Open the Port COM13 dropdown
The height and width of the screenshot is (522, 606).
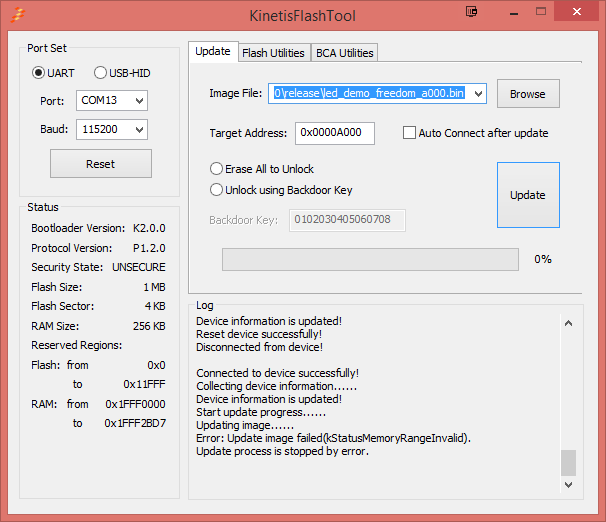[x=112, y=100]
